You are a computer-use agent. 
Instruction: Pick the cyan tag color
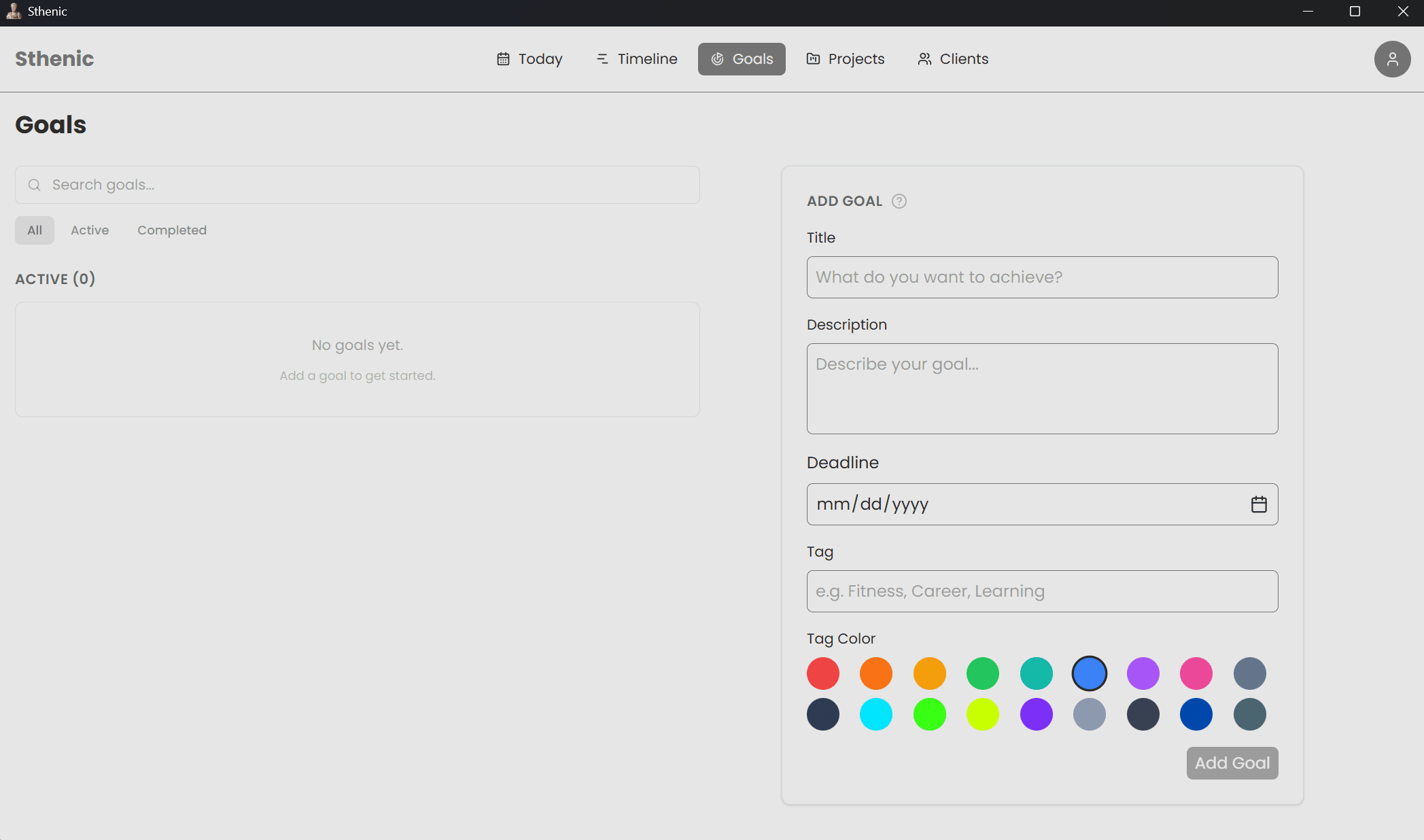point(876,714)
